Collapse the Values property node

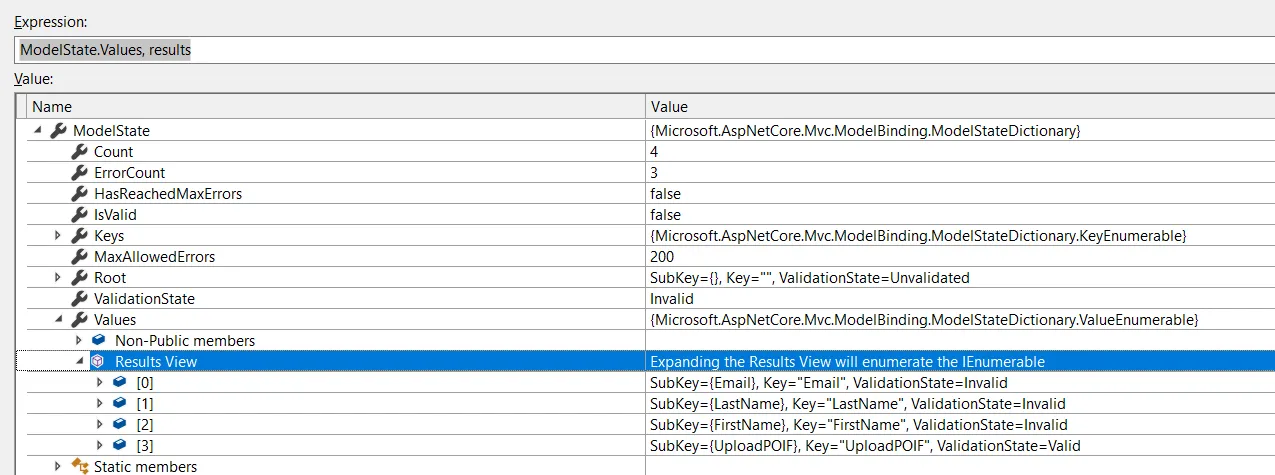pos(58,320)
